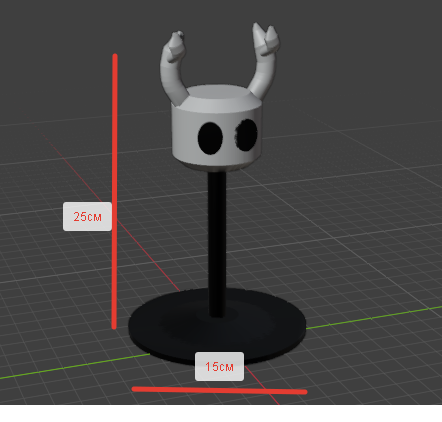Select the right black eye on head

pyautogui.click(x=247, y=135)
